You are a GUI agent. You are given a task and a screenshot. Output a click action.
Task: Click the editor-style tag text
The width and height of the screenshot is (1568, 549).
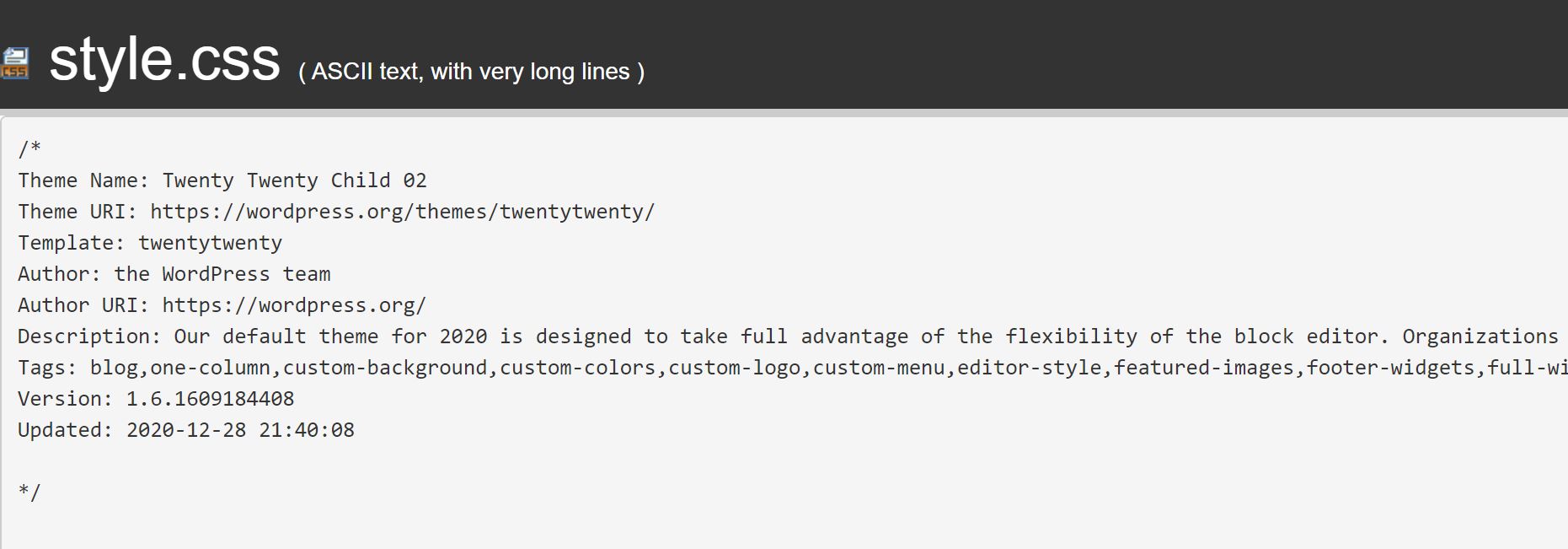1030,368
